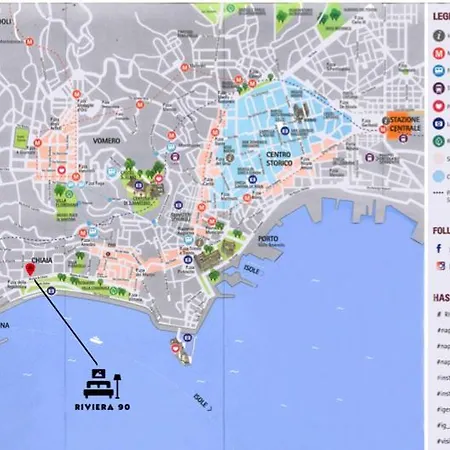Viewport: 450px width, 450px height.
Task: Click the white boat icon in the bay
Action: (x=96, y=340)
